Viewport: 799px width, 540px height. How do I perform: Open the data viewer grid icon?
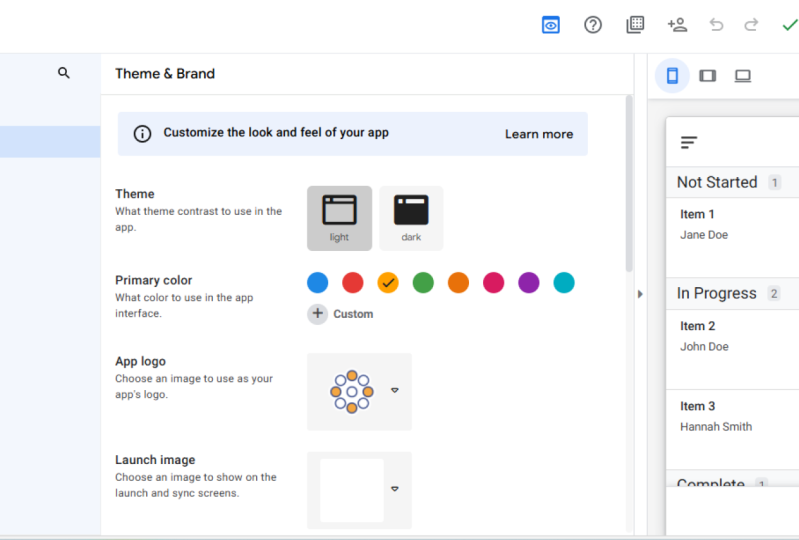(x=635, y=24)
